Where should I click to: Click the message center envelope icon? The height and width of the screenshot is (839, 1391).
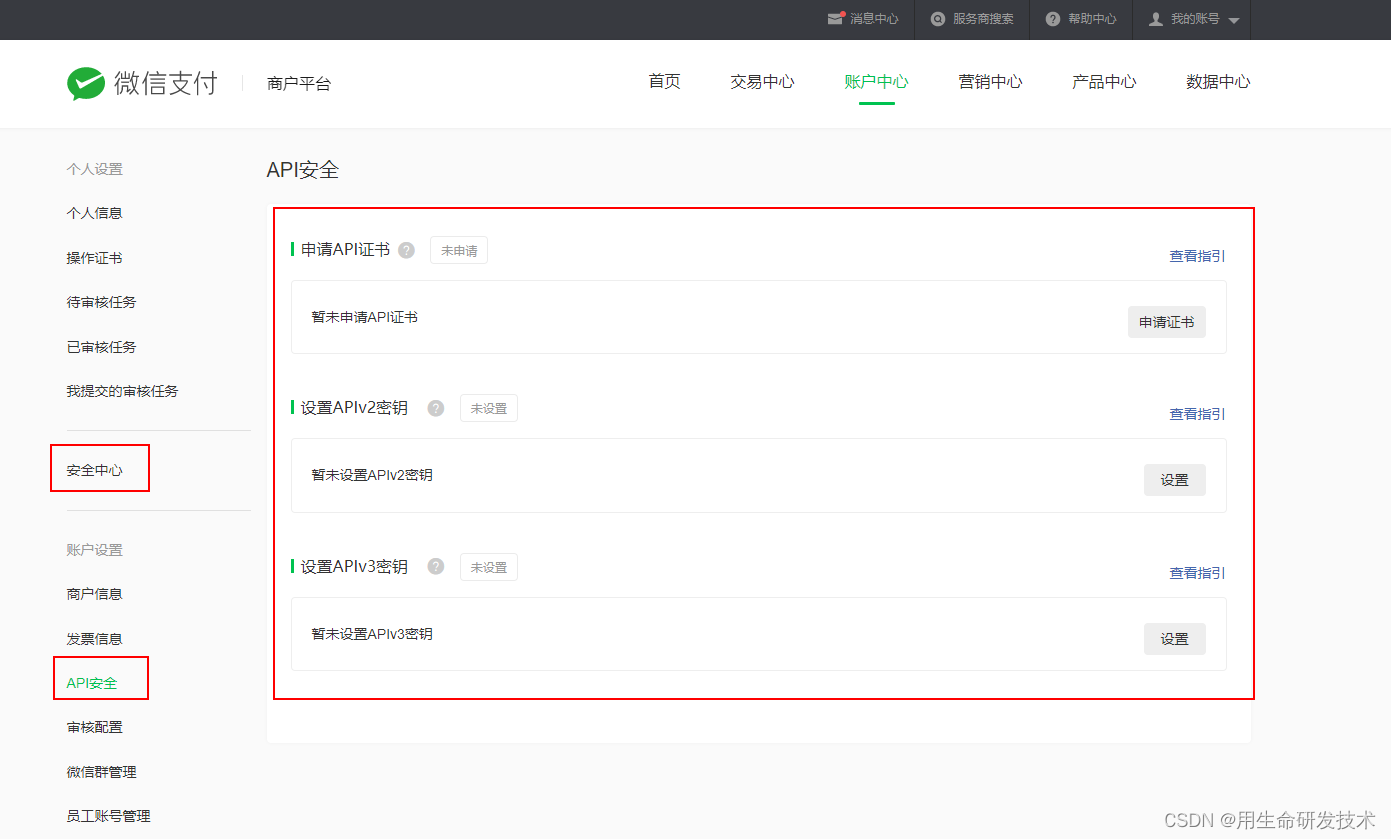[836, 19]
